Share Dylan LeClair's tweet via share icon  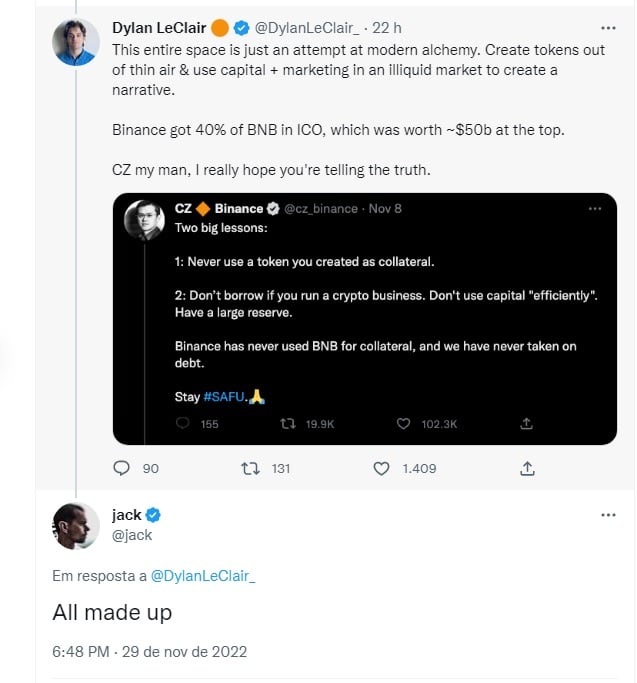(x=527, y=468)
